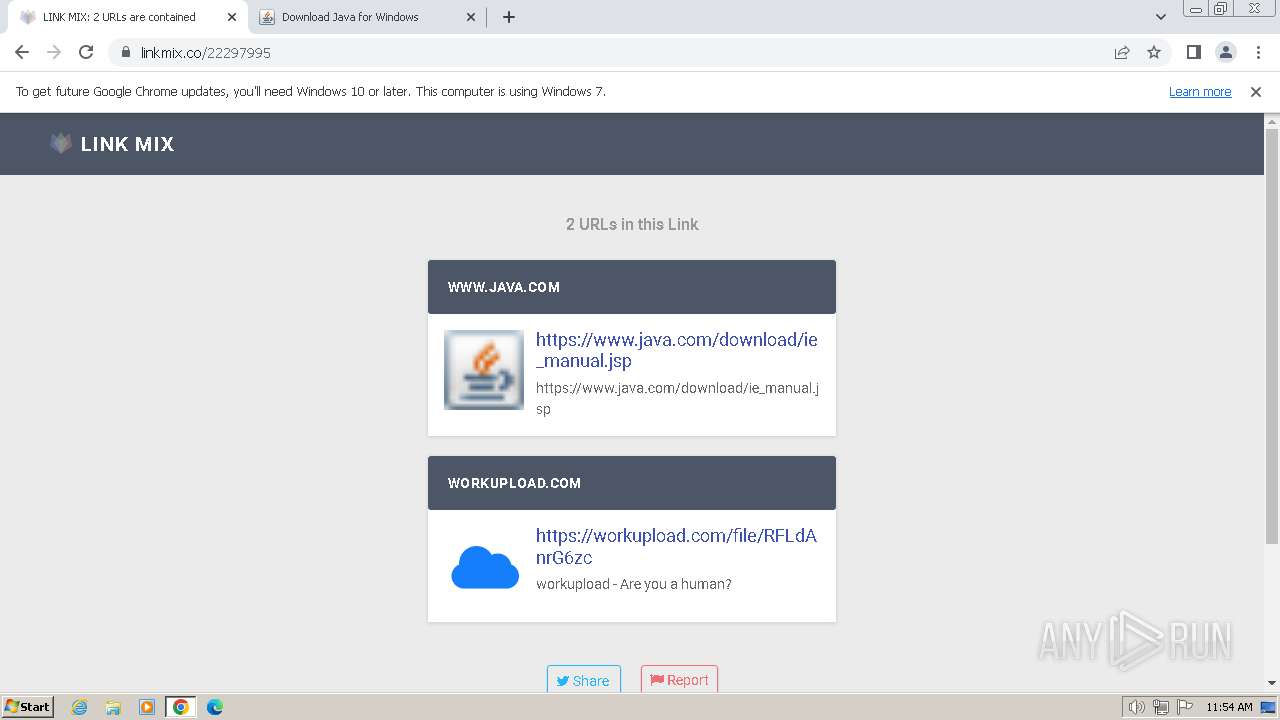Click the Java logo thumbnail
1280x720 pixels.
[484, 370]
